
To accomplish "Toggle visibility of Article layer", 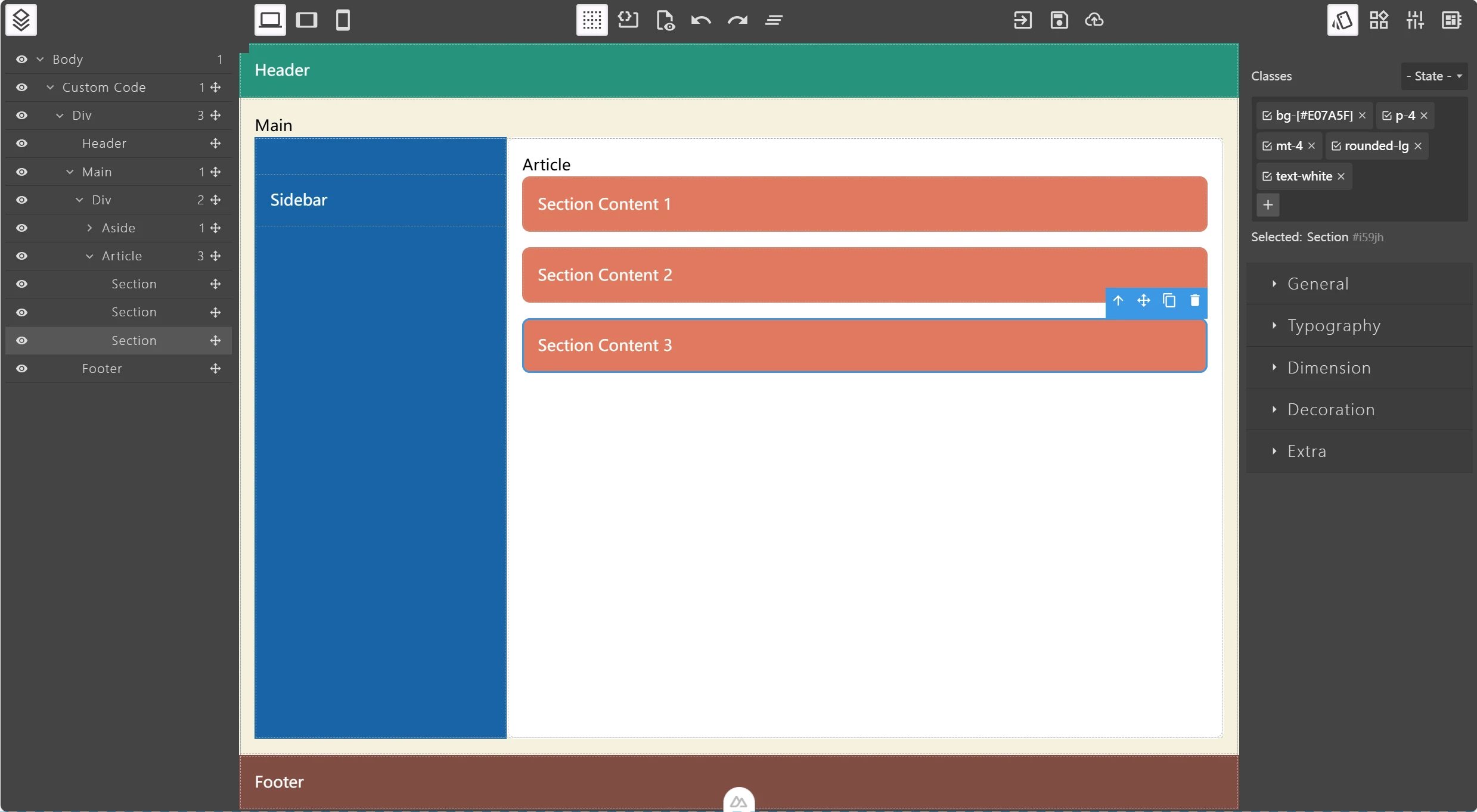I will [22, 256].
